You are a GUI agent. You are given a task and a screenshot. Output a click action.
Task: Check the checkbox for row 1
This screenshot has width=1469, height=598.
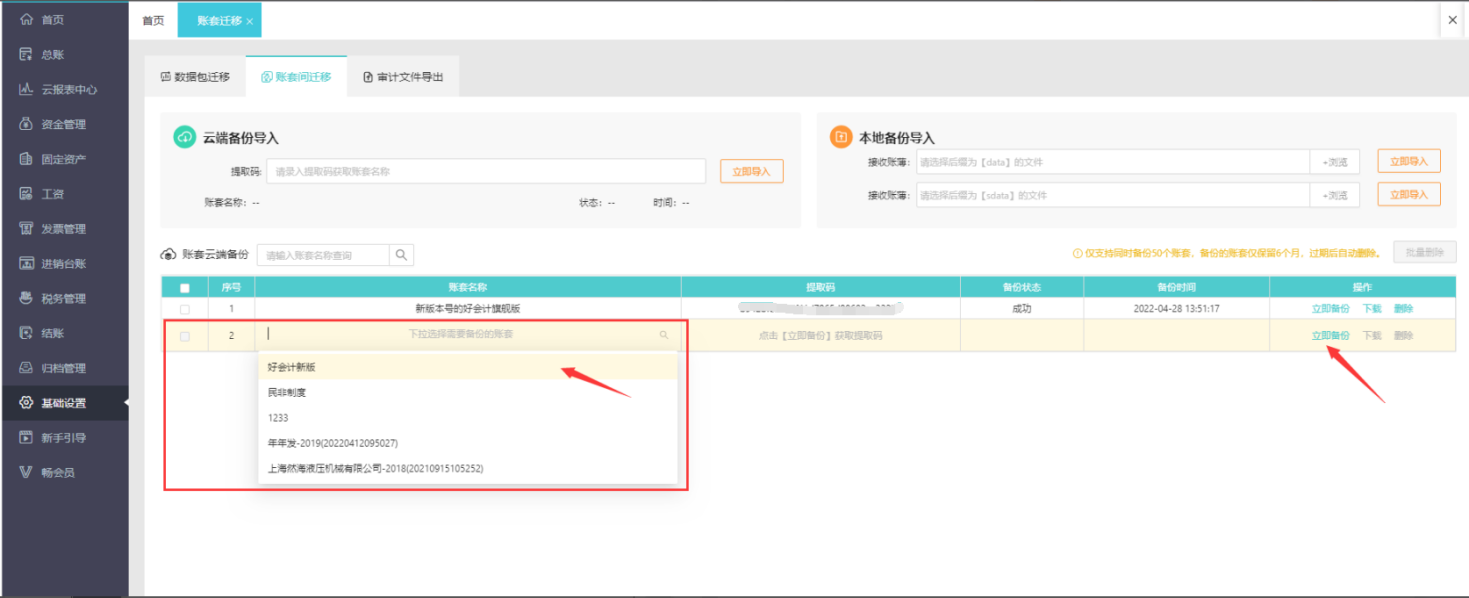(184, 309)
